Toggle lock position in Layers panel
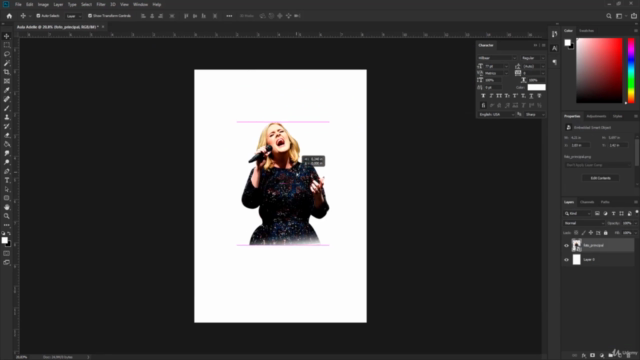The image size is (640, 360). click(x=591, y=233)
